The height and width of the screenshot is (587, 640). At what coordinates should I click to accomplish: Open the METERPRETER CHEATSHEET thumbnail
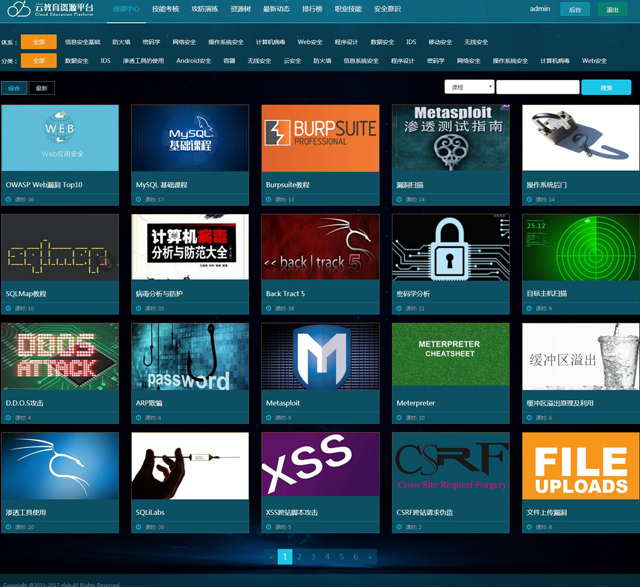(451, 356)
